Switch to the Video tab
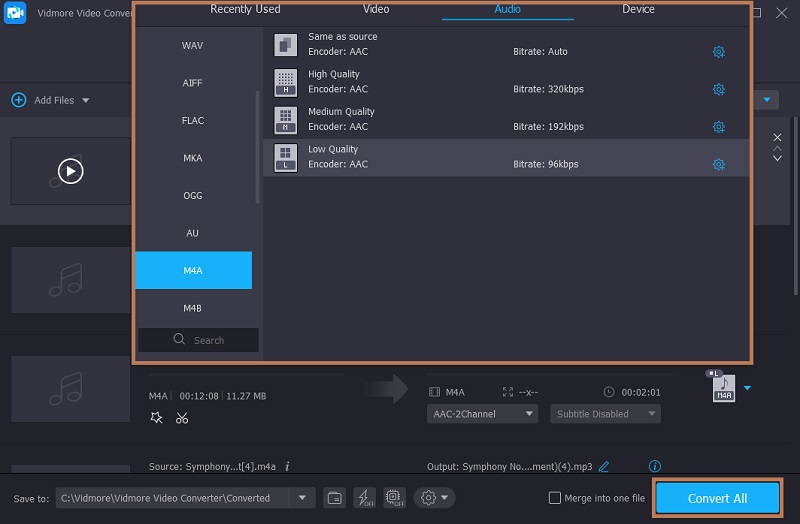Screen dimensions: 800x524 point(376,10)
